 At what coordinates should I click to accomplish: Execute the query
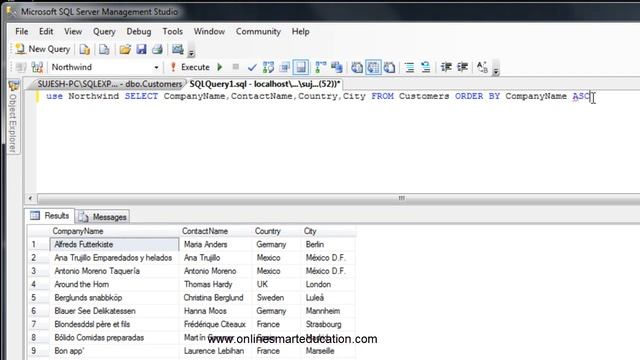coord(190,67)
